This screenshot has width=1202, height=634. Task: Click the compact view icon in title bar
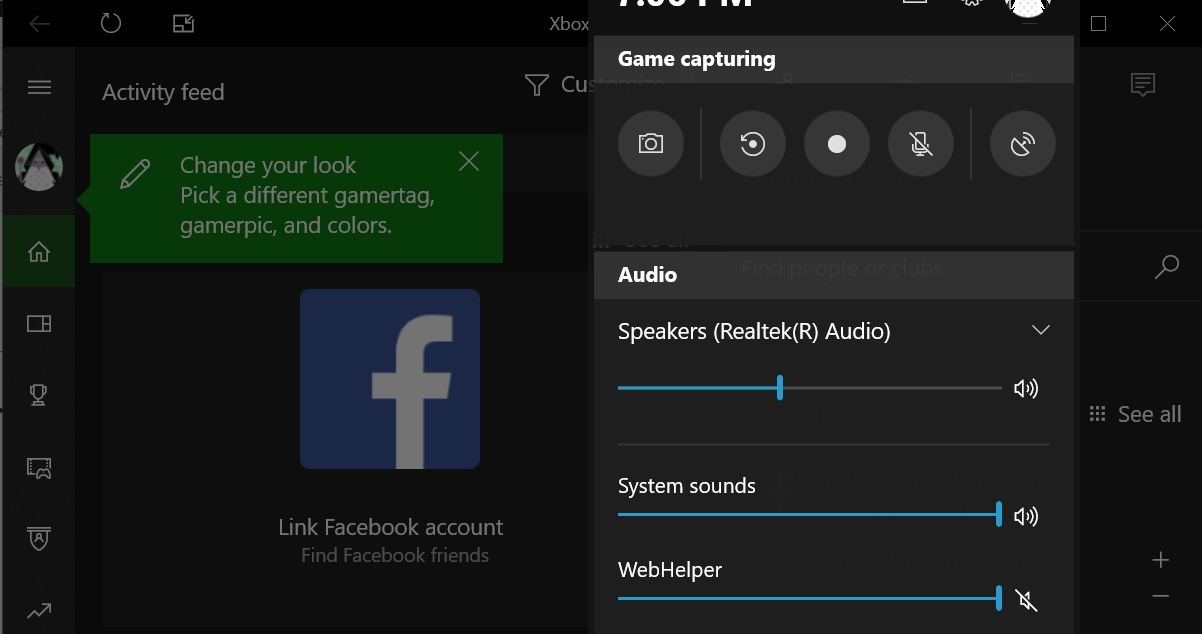click(183, 23)
